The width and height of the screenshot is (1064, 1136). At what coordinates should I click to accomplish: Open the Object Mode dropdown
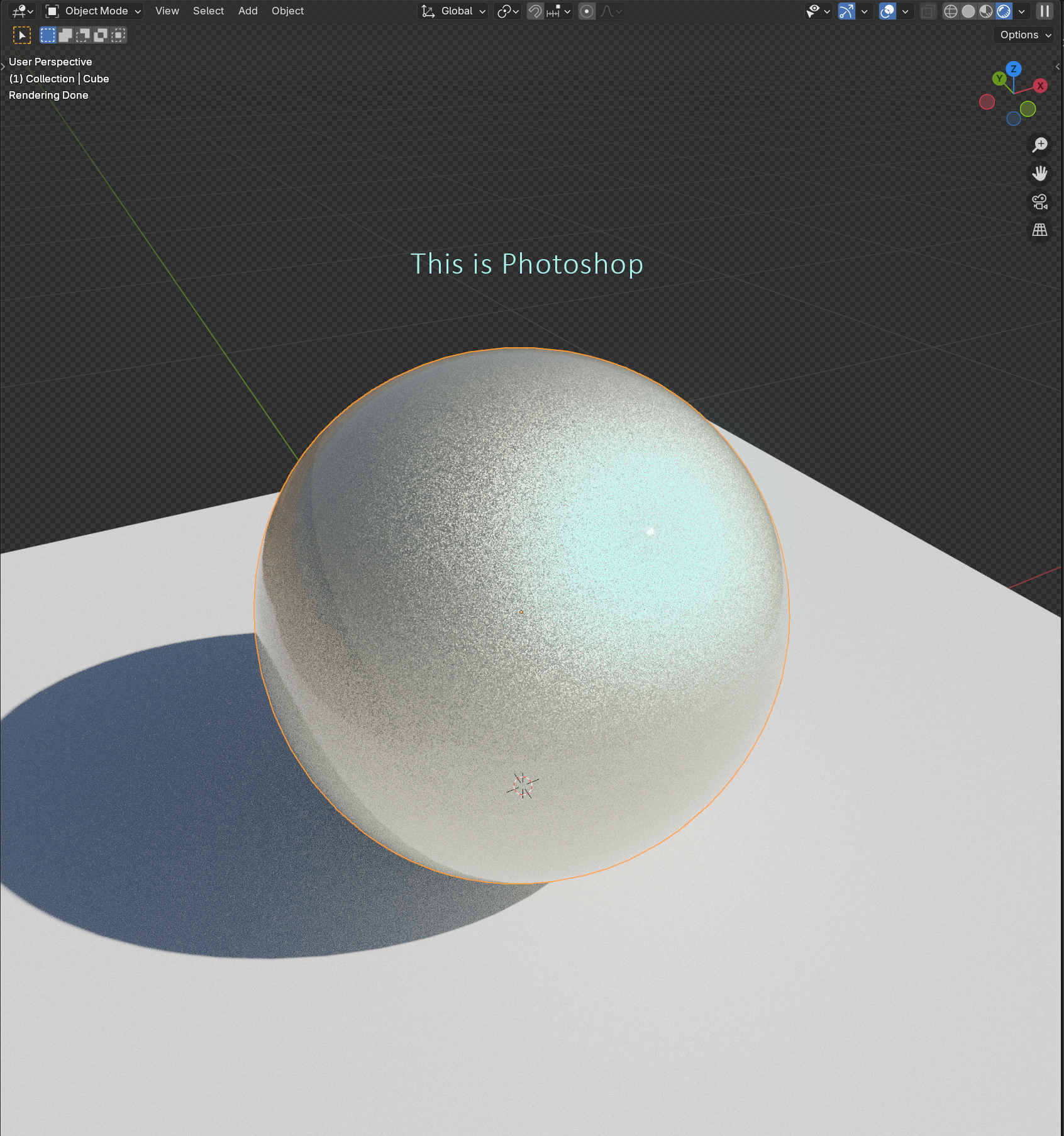point(94,11)
